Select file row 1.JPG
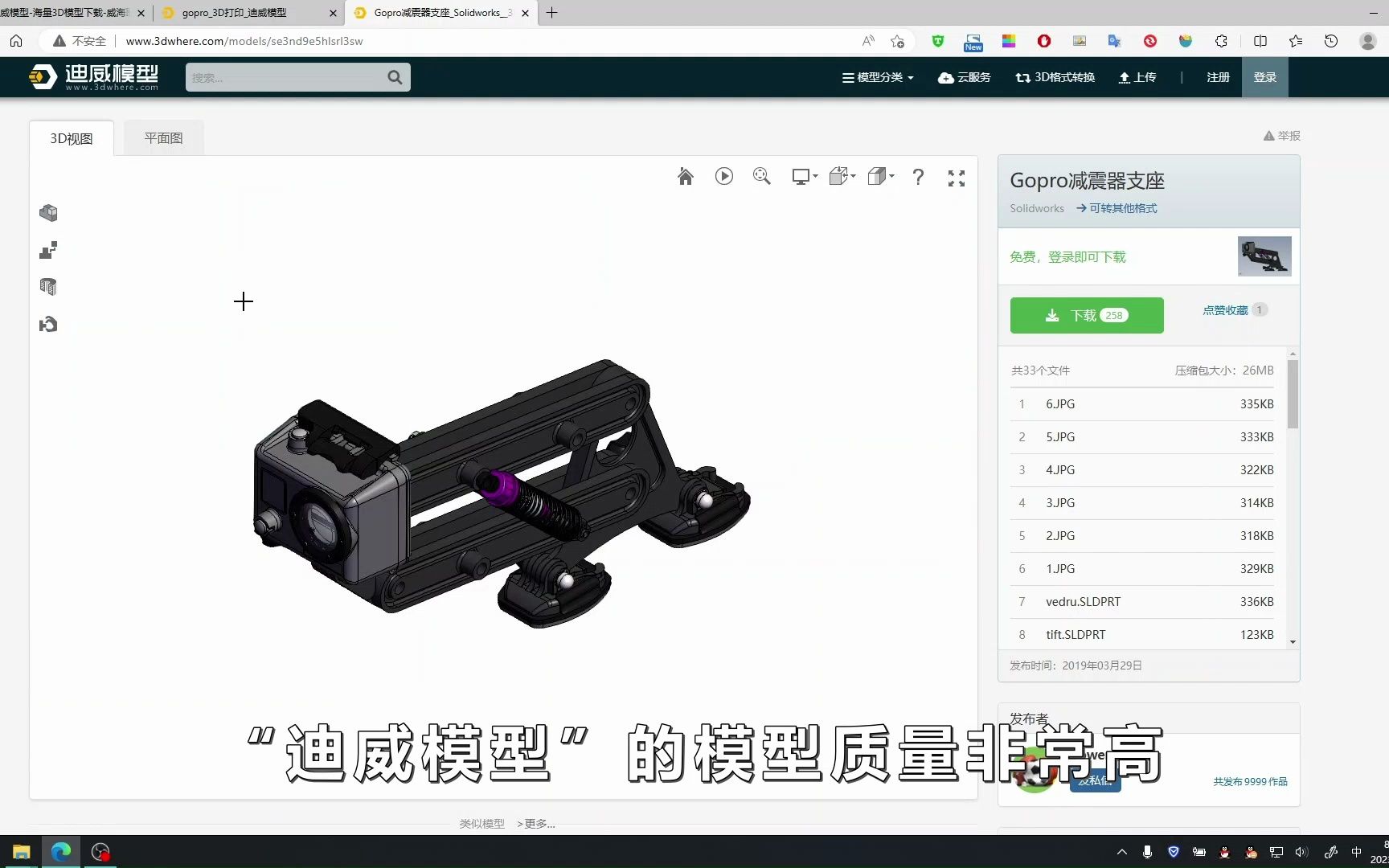Viewport: 1389px width, 868px height. (1142, 569)
